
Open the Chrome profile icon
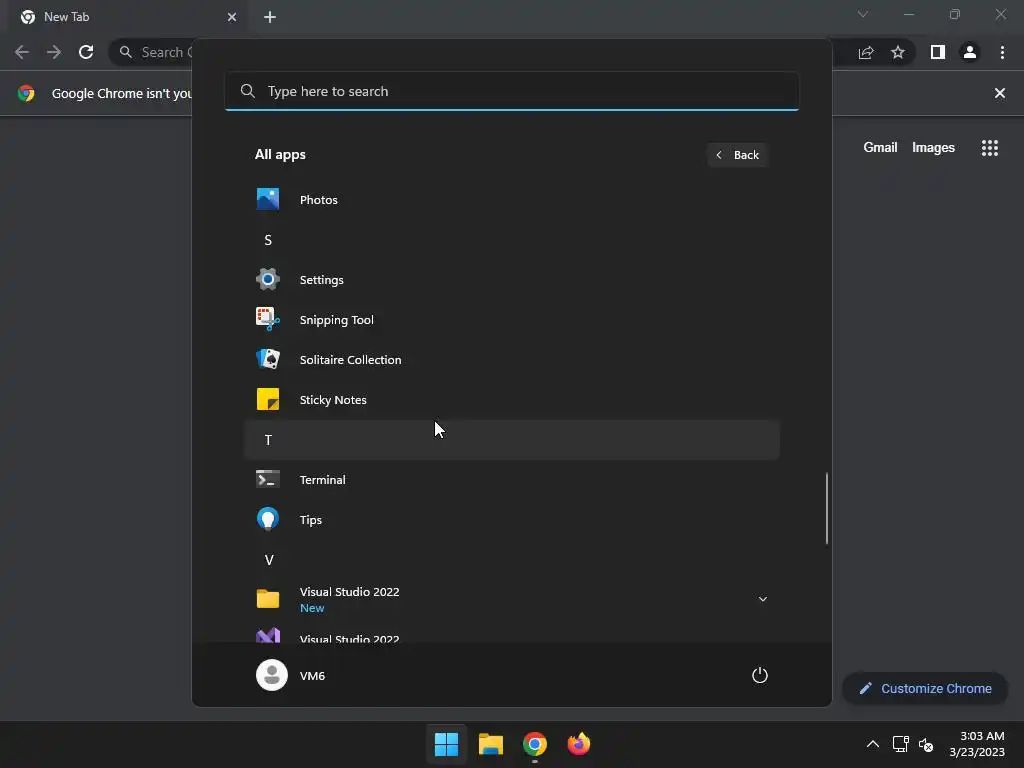(970, 52)
